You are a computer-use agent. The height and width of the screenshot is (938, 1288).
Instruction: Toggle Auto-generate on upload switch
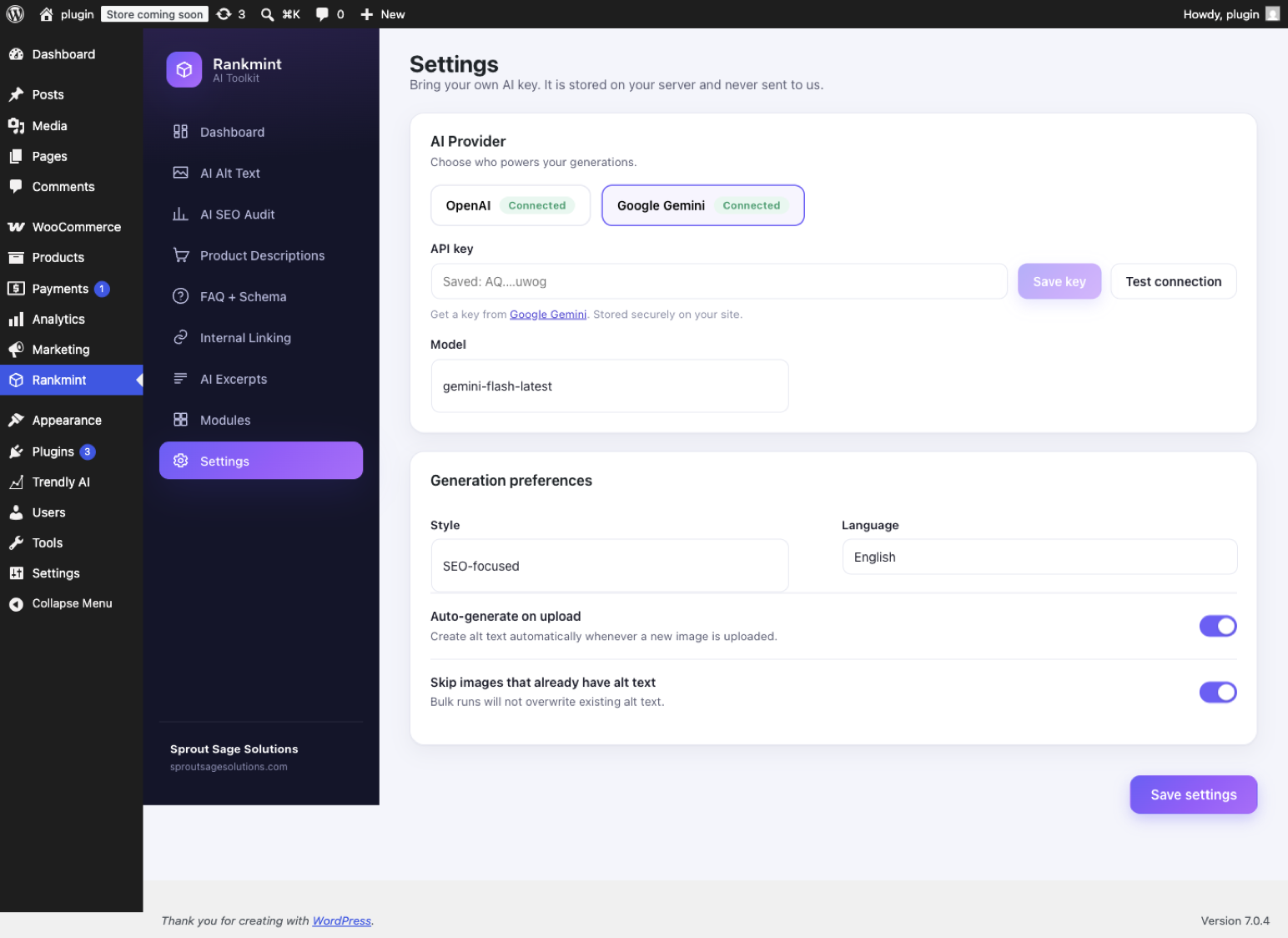(x=1218, y=626)
